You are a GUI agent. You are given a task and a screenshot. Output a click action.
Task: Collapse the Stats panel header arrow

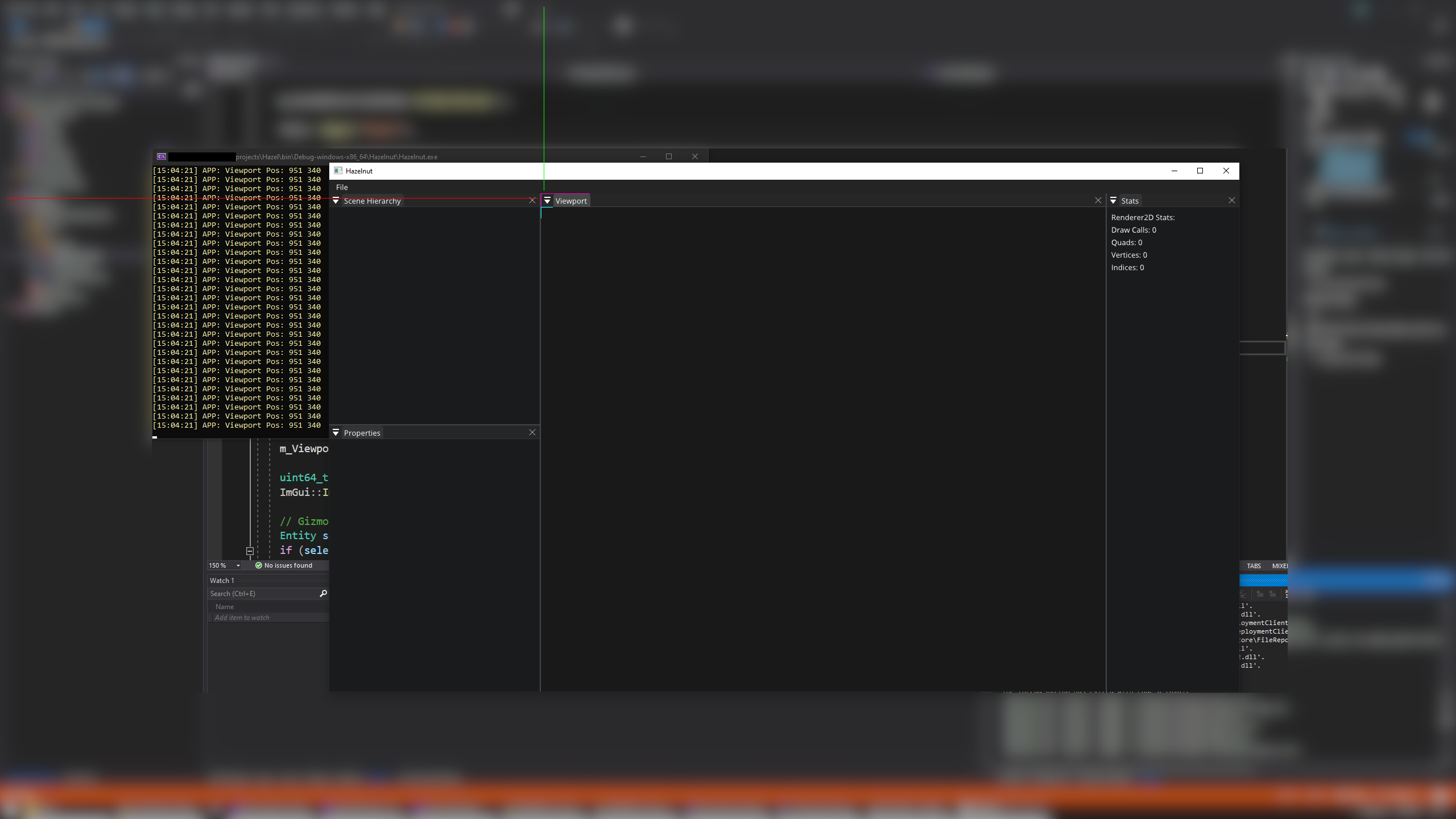[1114, 200]
